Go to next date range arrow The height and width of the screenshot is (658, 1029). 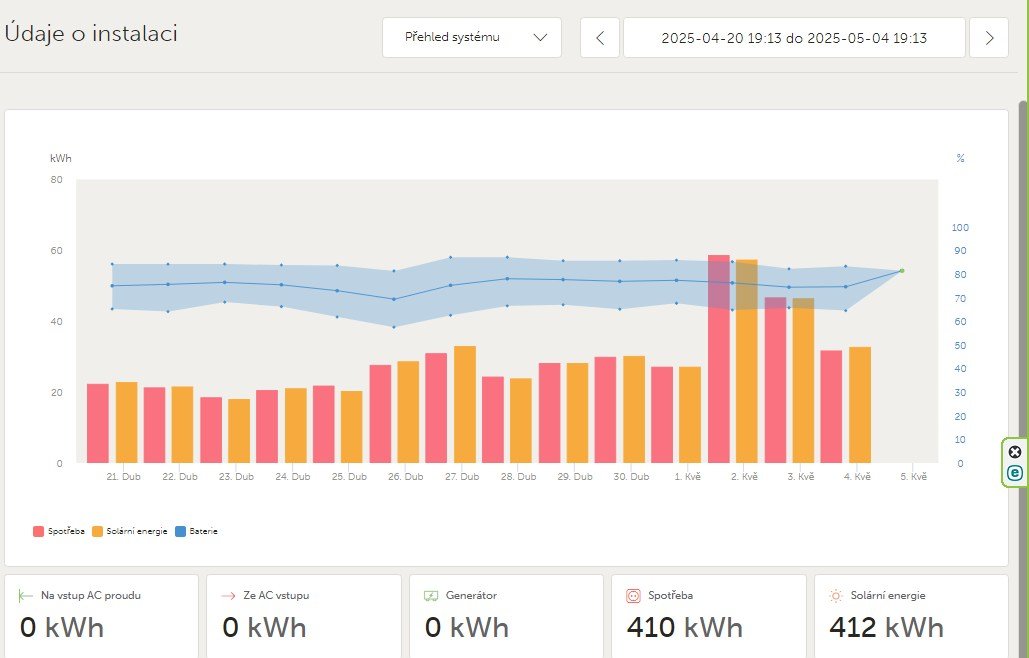989,38
